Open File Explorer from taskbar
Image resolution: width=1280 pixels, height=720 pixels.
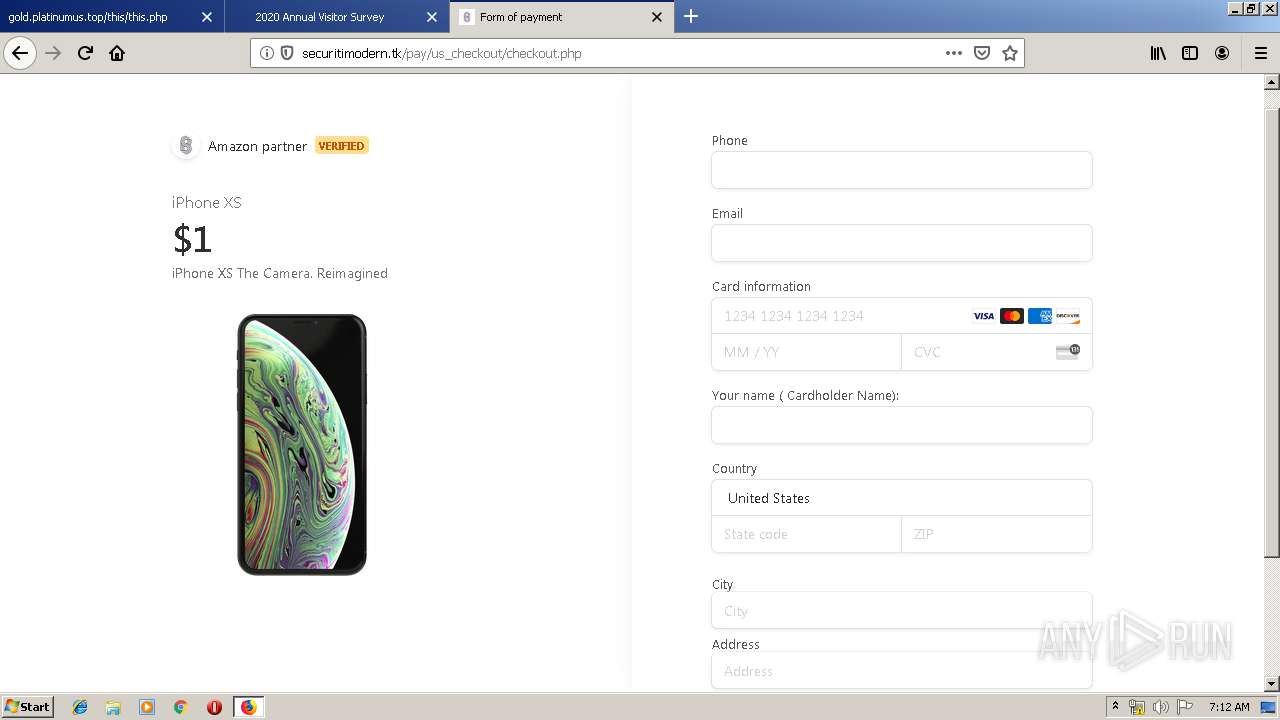tap(113, 707)
